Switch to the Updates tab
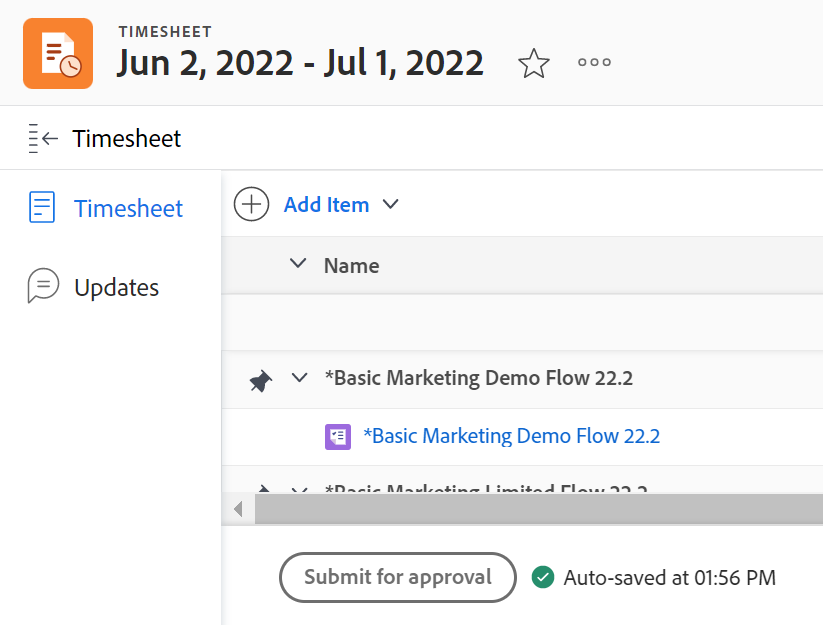The width and height of the screenshot is (823, 625). 116,287
